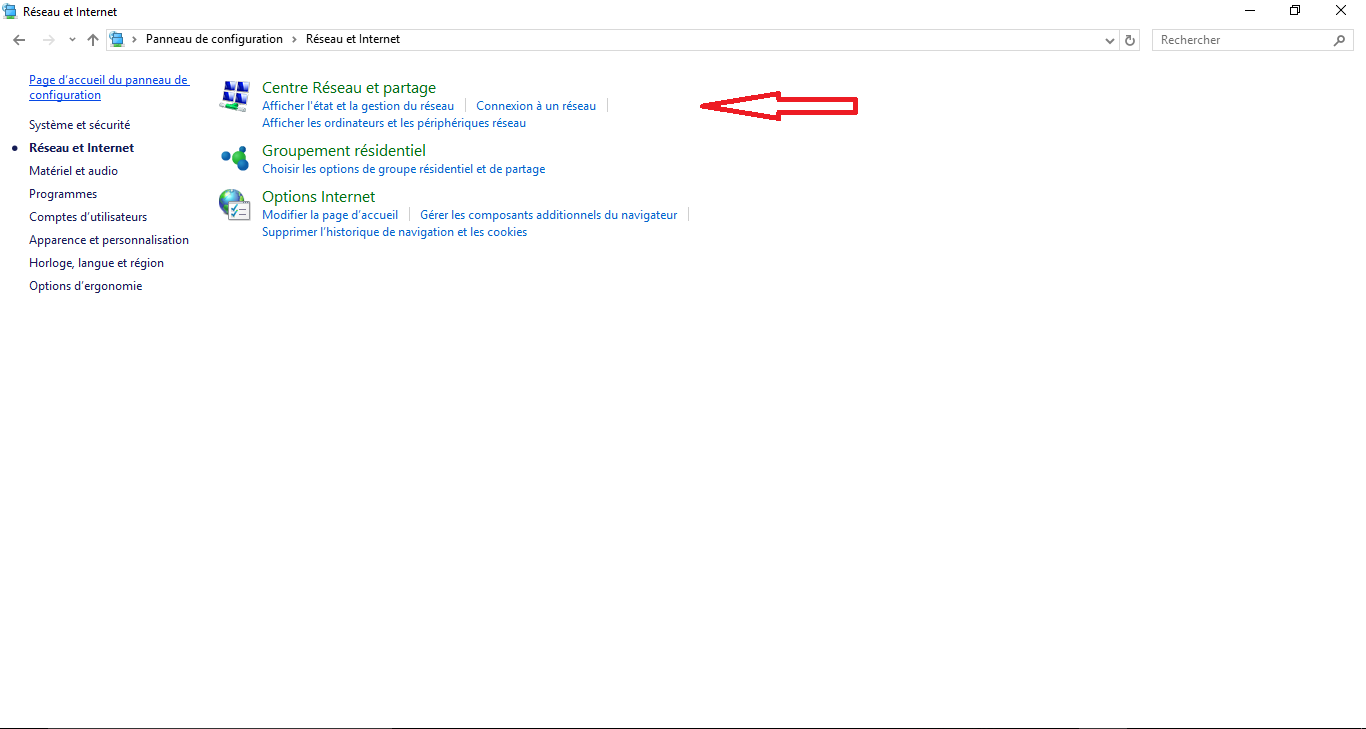Open Supprimer l'historique de navigation et les cookies

pos(394,232)
